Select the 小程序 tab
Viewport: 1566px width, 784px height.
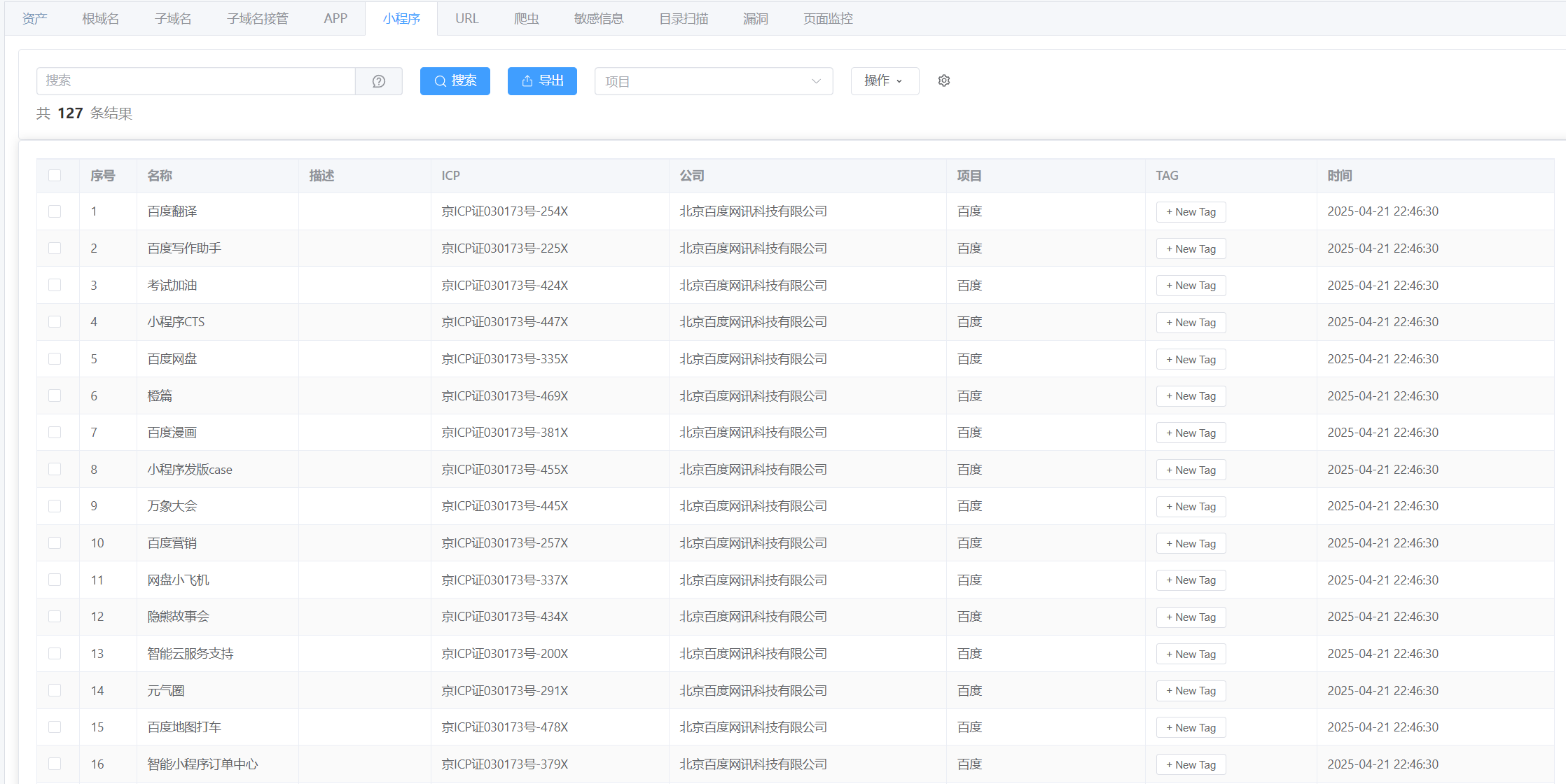coord(401,19)
